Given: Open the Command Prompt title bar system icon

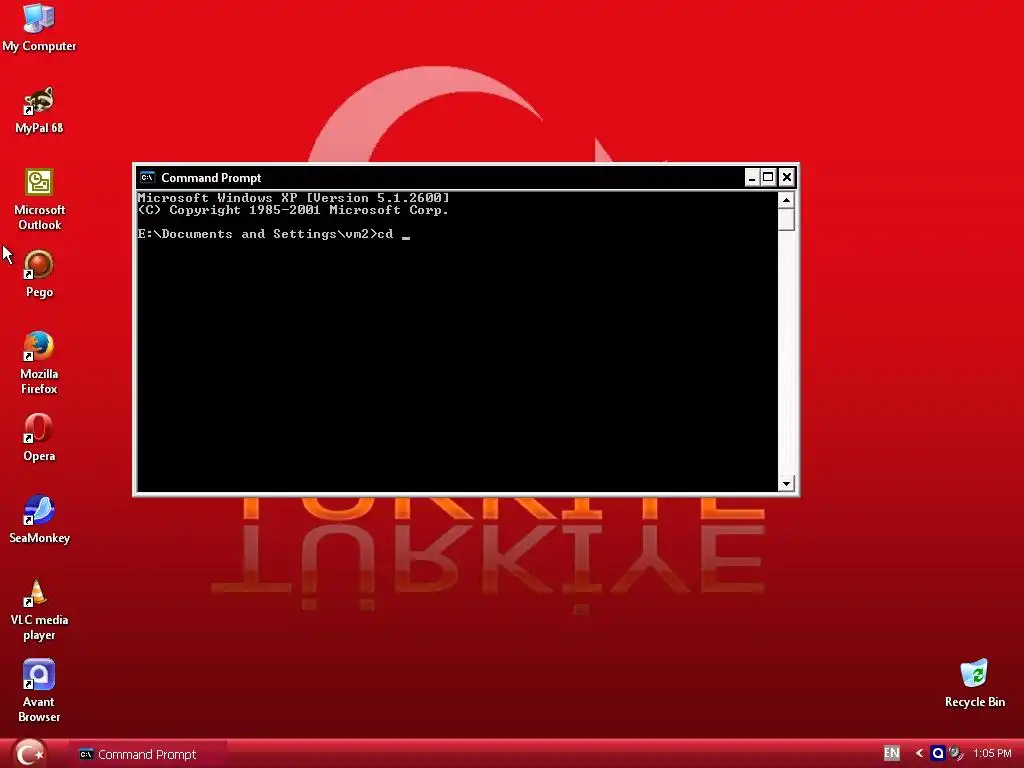Looking at the screenshot, I should 147,178.
